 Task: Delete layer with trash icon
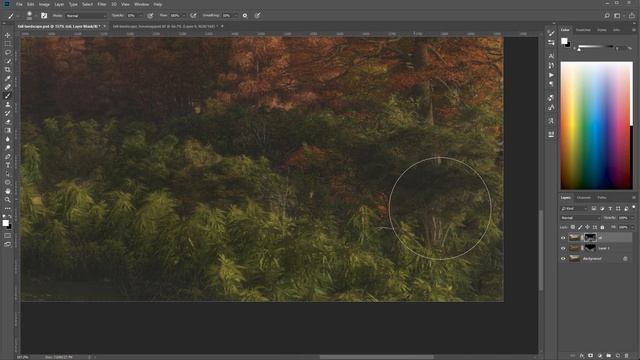click(627, 356)
